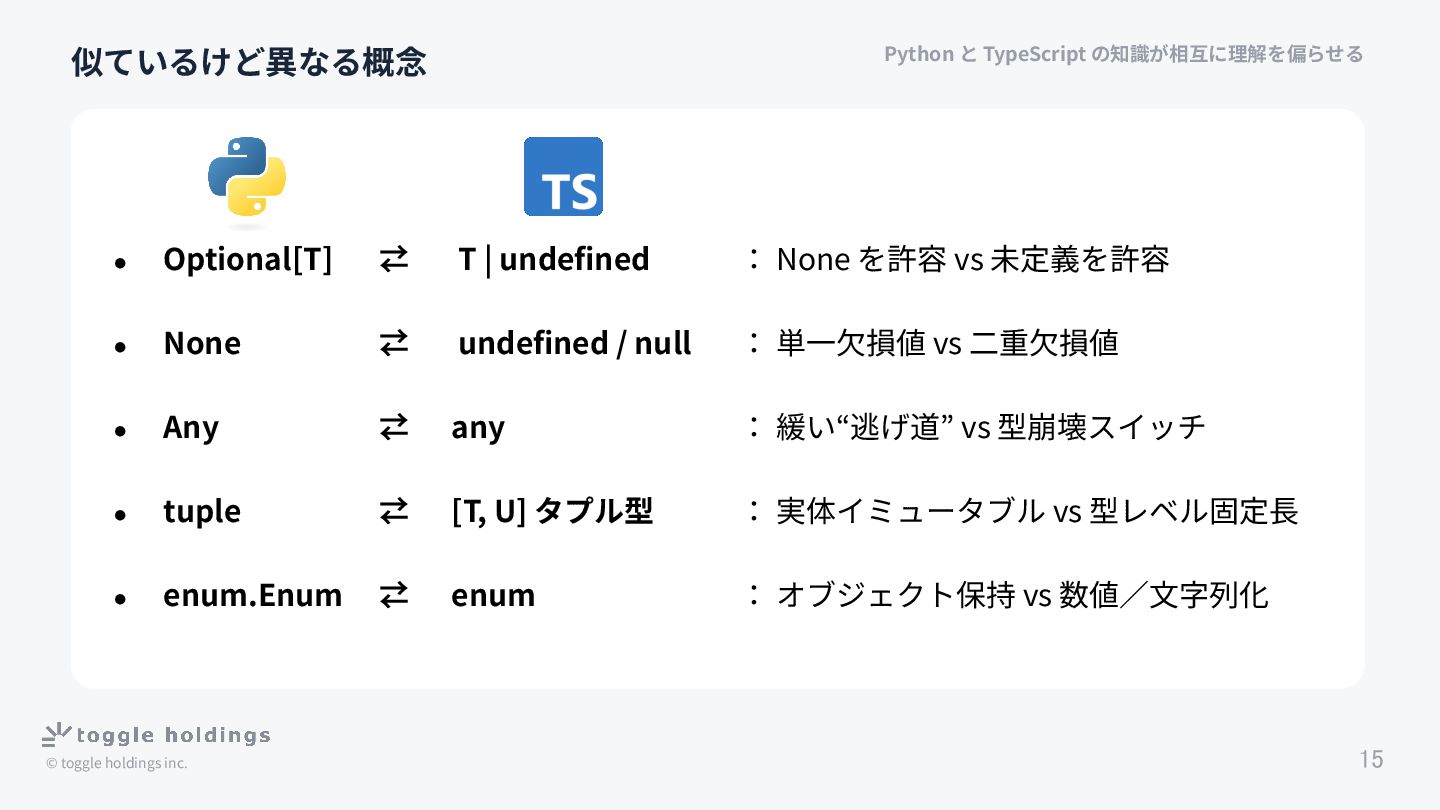Click the toggle holdings inc. copyright text
The image size is (1440, 810).
[116, 763]
